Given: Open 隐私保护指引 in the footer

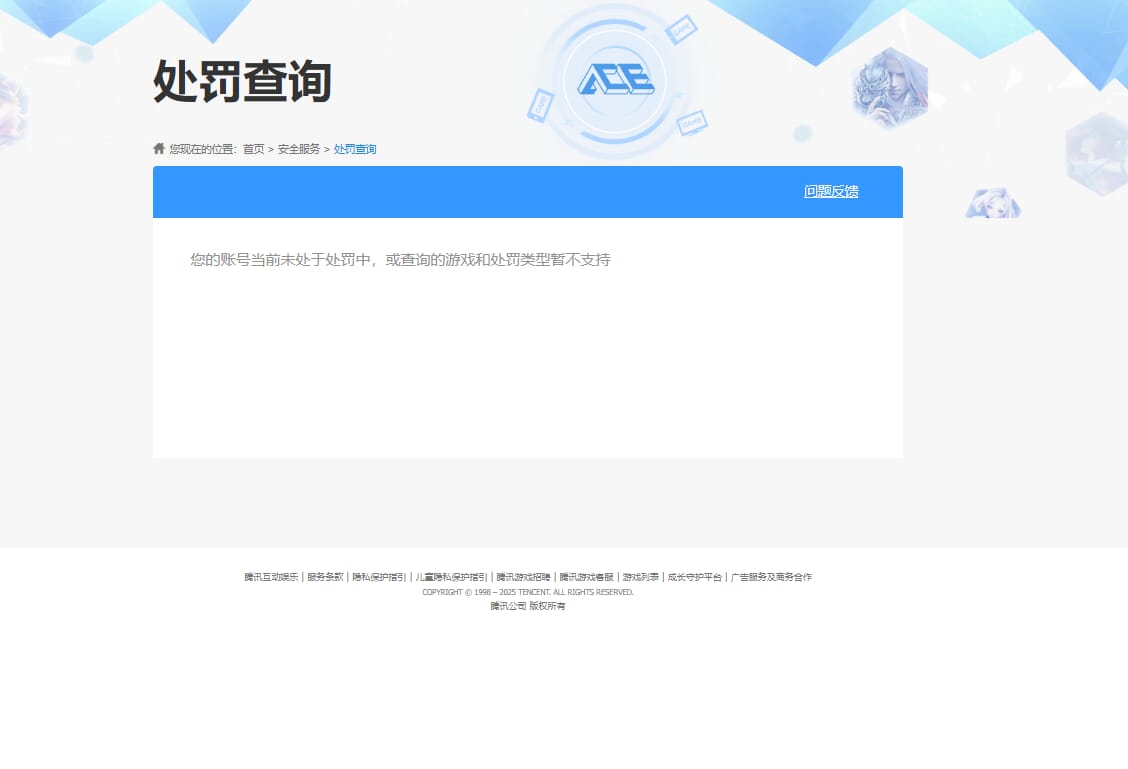Looking at the screenshot, I should [379, 577].
